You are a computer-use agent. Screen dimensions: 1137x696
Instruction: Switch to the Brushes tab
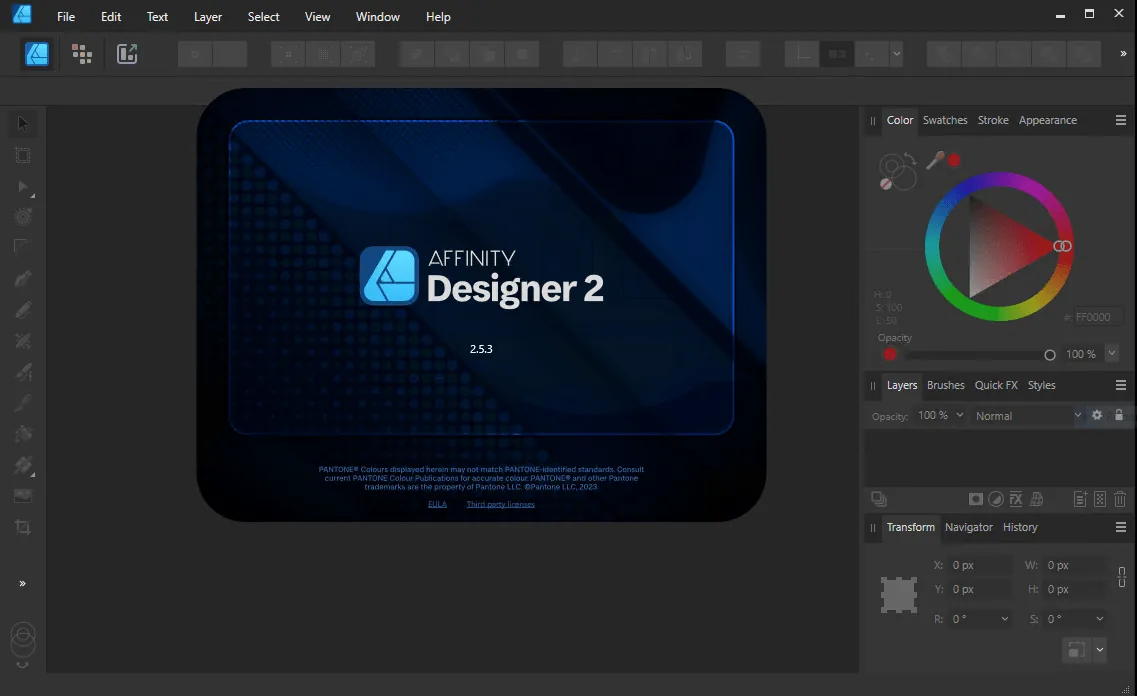(946, 385)
